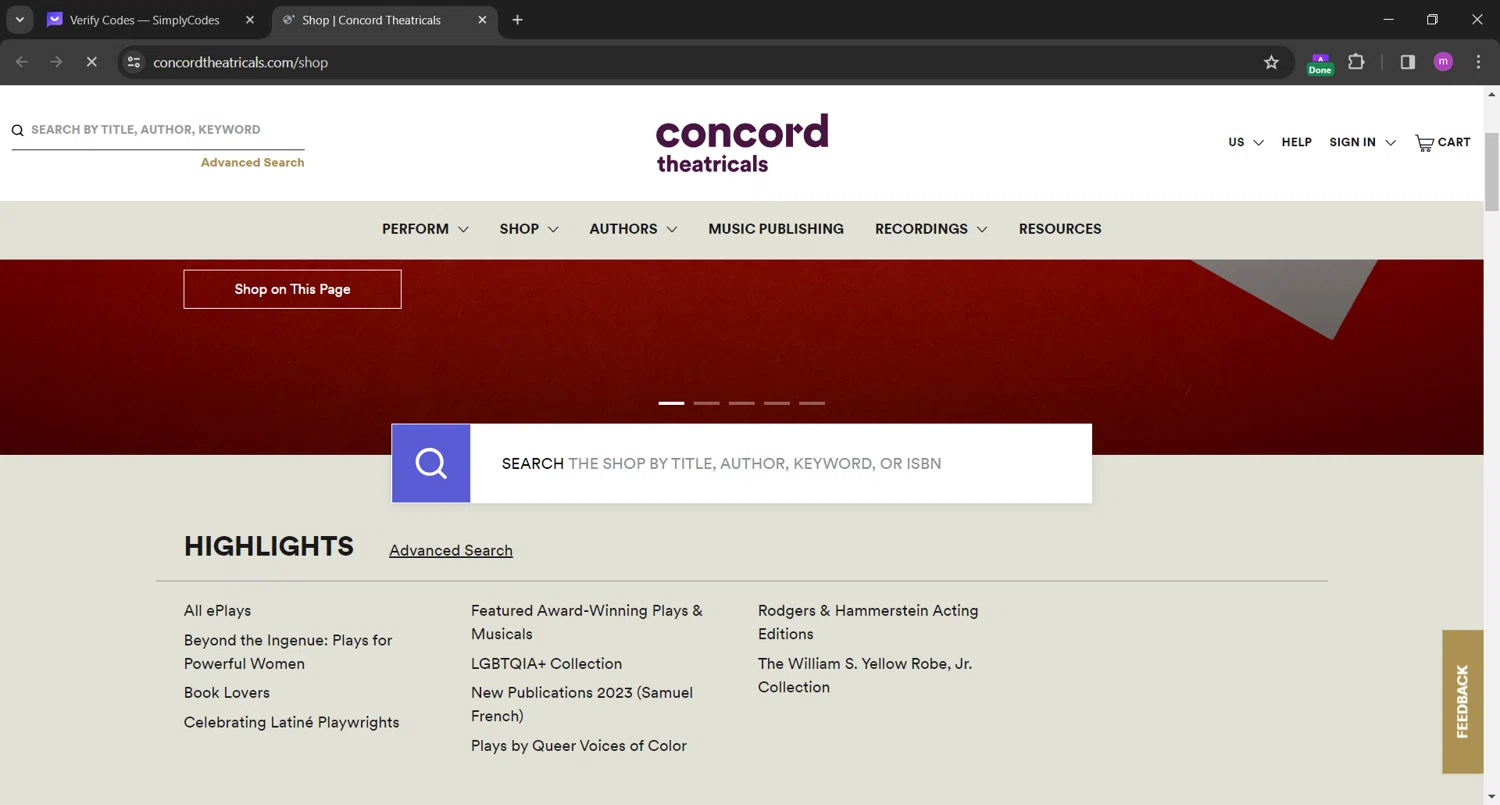Screen dimensions: 1500x805
Task: Open the Chrome profile avatar
Action: (x=1443, y=62)
